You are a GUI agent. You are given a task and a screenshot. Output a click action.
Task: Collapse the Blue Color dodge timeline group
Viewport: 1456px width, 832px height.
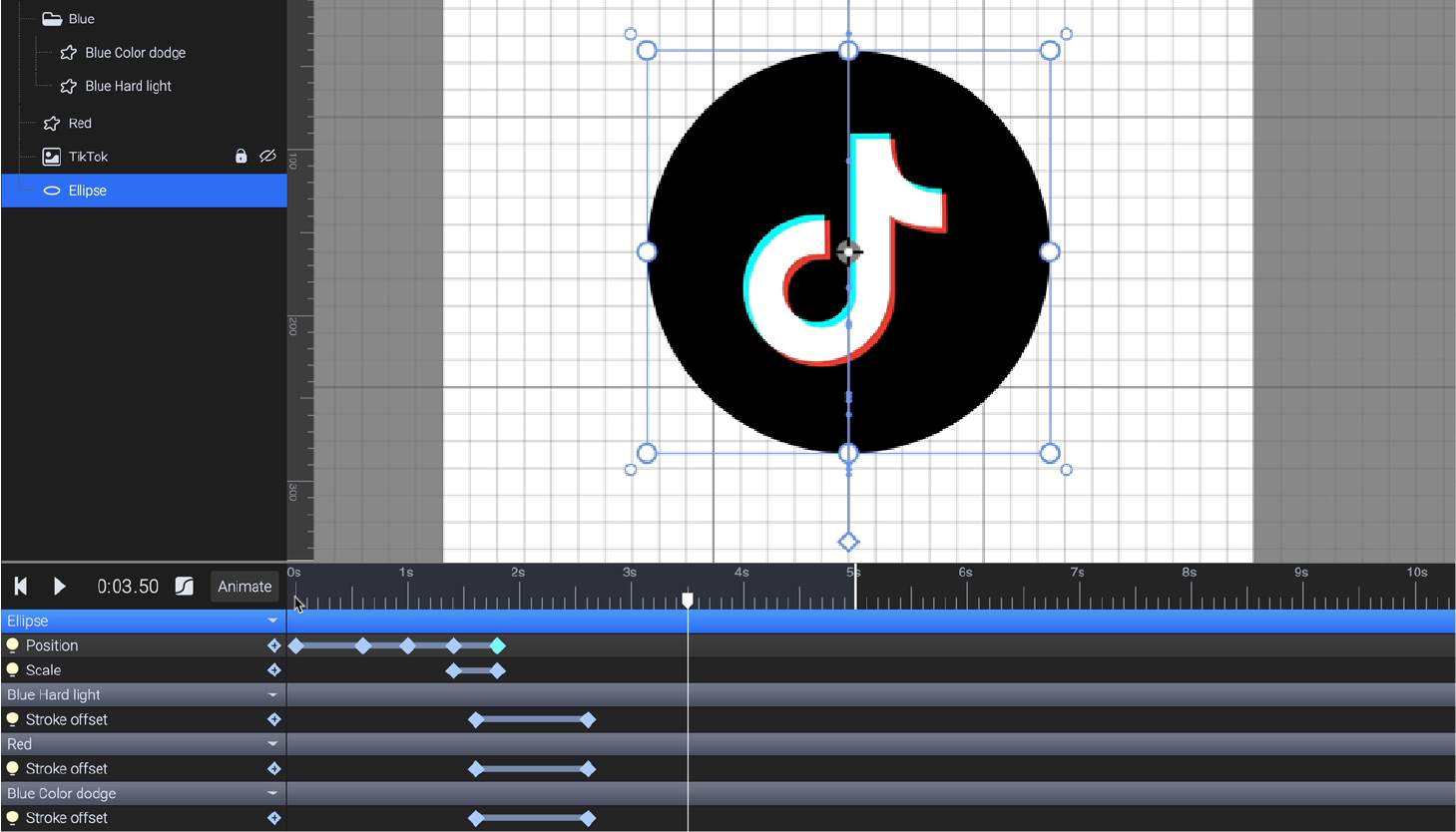coord(272,794)
